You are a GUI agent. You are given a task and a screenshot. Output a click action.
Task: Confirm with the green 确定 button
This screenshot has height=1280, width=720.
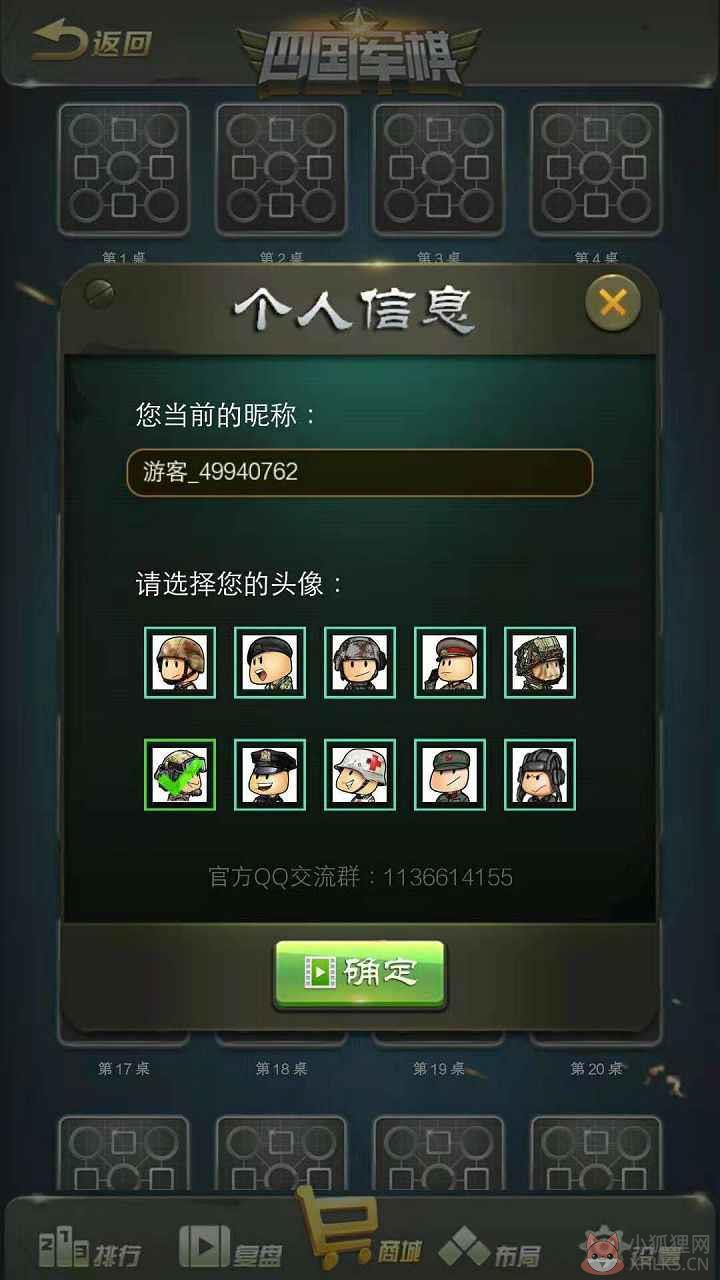coord(360,973)
